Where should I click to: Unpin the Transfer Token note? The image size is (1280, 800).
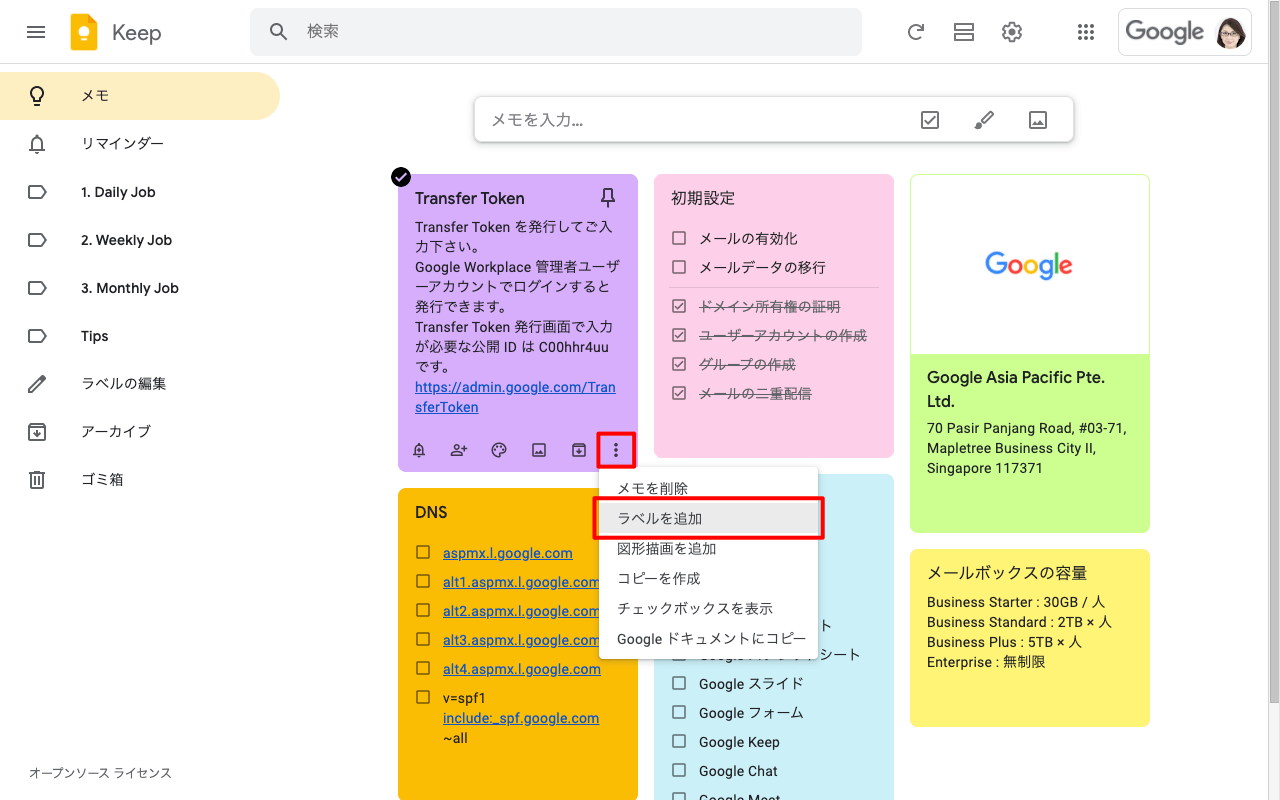pyautogui.click(x=608, y=197)
